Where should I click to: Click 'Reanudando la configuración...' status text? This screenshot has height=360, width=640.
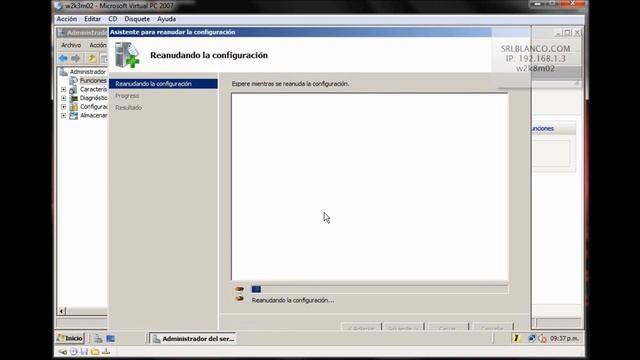coord(293,300)
